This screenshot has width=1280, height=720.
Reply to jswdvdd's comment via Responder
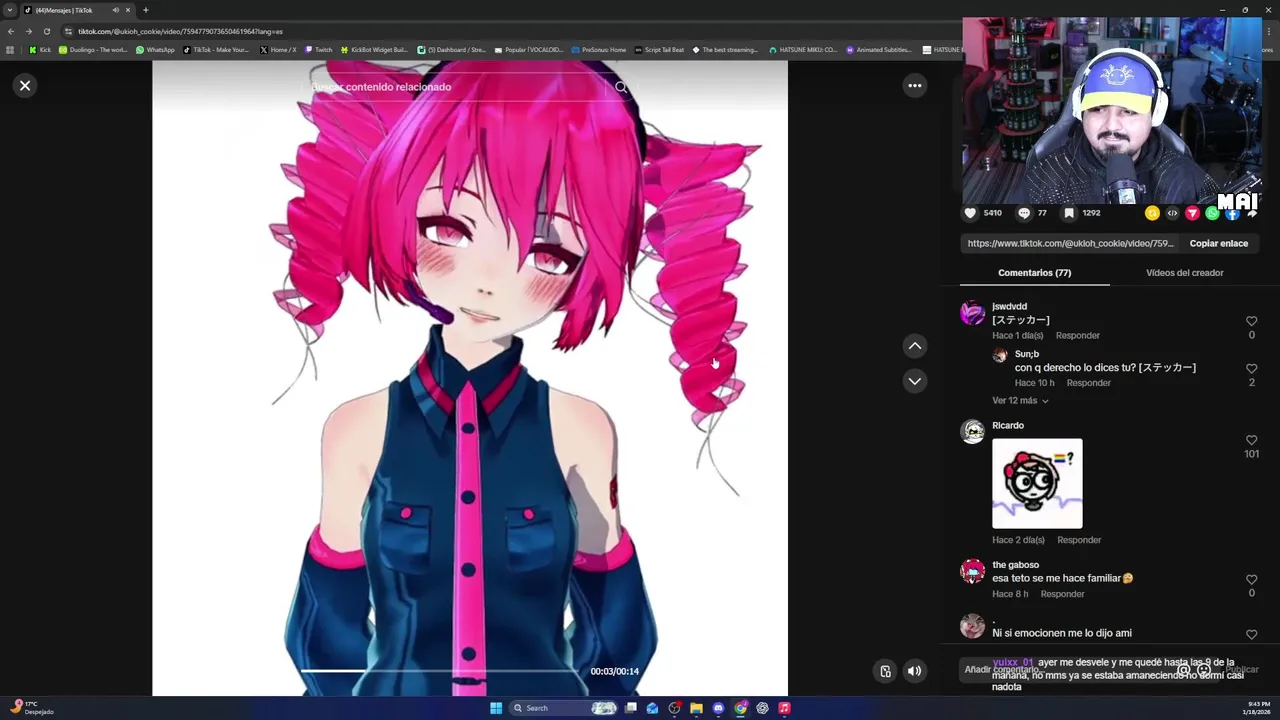[1078, 335]
